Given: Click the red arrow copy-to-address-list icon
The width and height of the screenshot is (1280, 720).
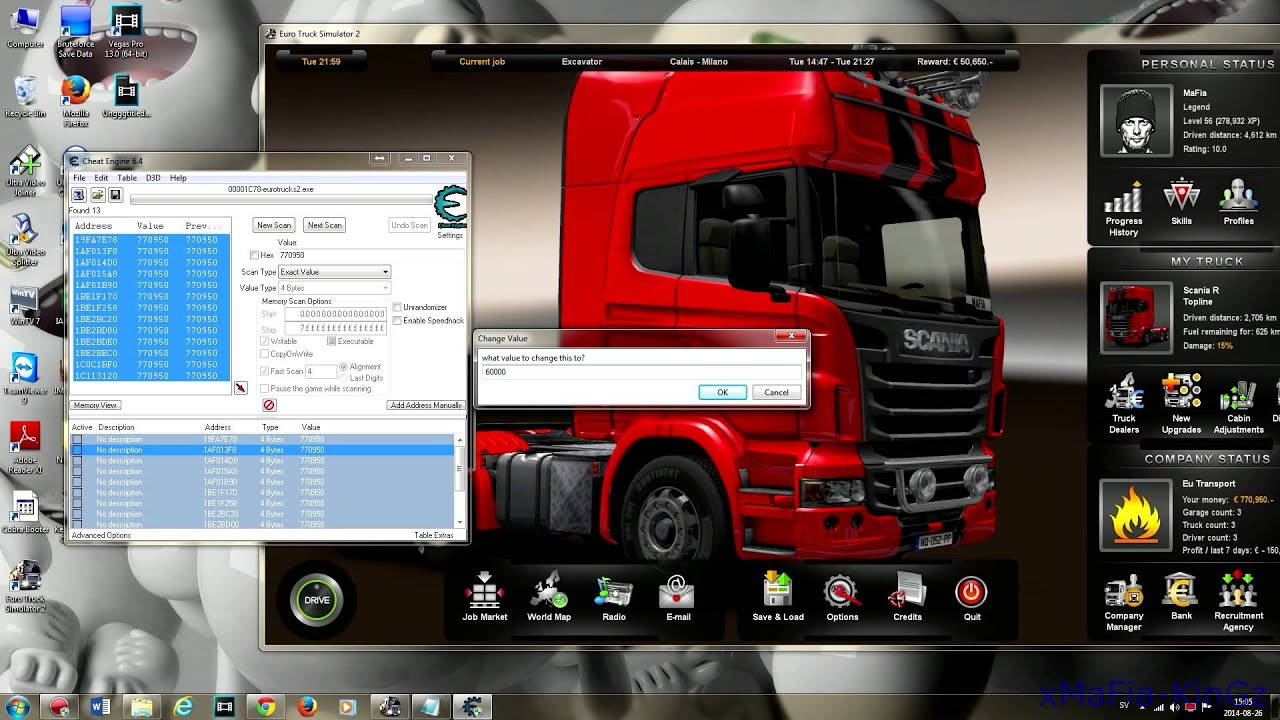Looking at the screenshot, I should pos(240,387).
